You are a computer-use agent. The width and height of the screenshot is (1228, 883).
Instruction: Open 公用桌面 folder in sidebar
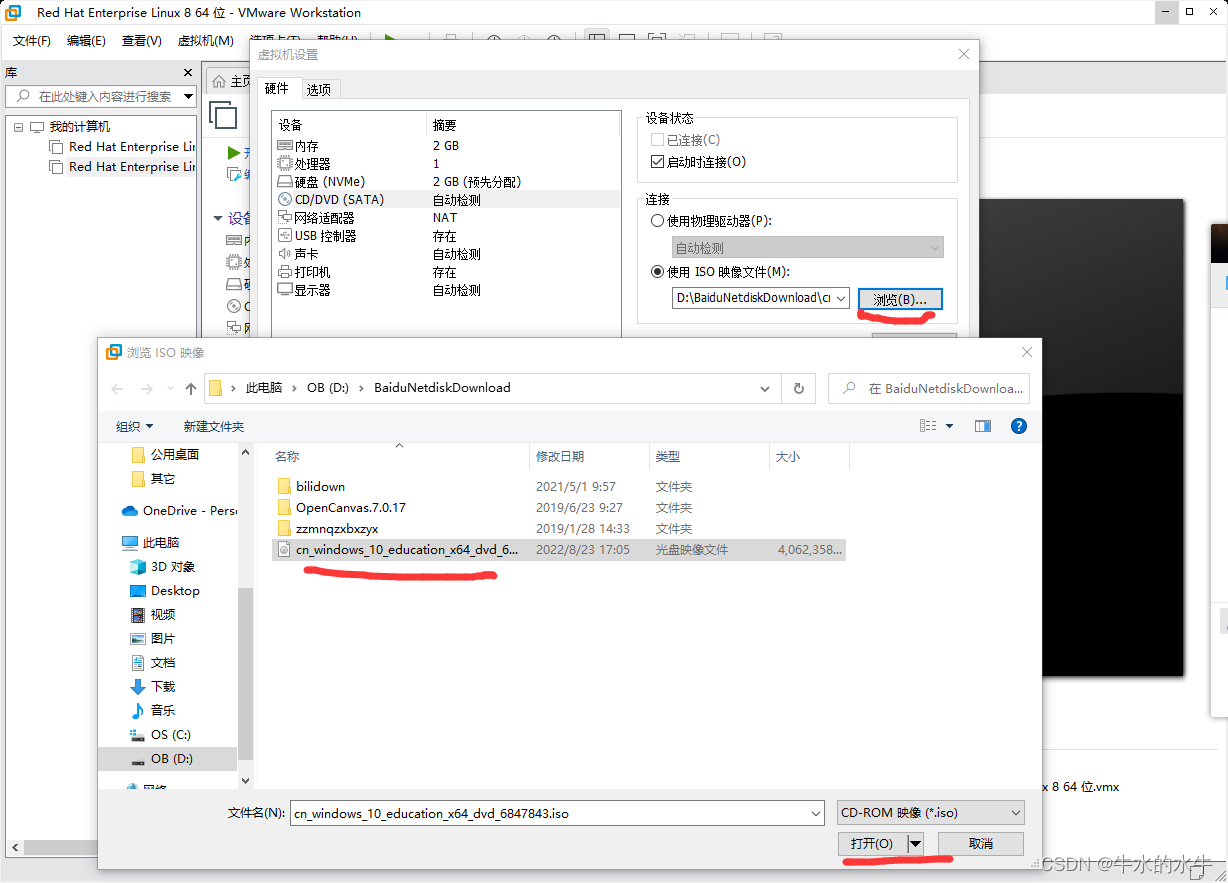click(166, 455)
